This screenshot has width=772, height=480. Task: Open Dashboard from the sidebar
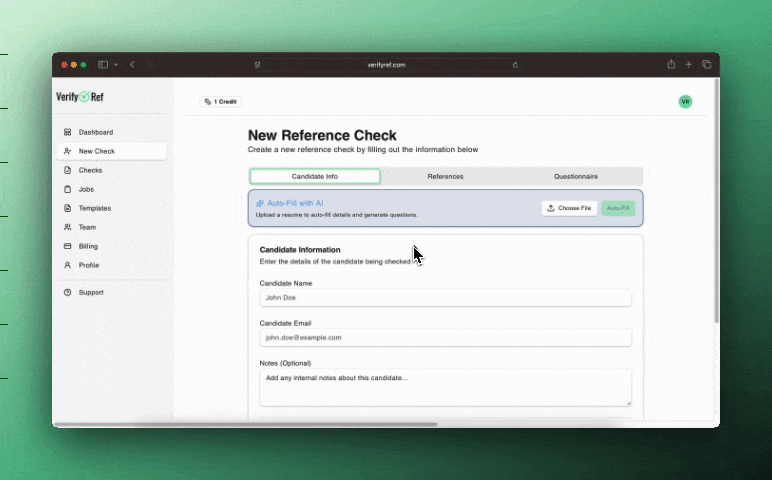tap(95, 132)
